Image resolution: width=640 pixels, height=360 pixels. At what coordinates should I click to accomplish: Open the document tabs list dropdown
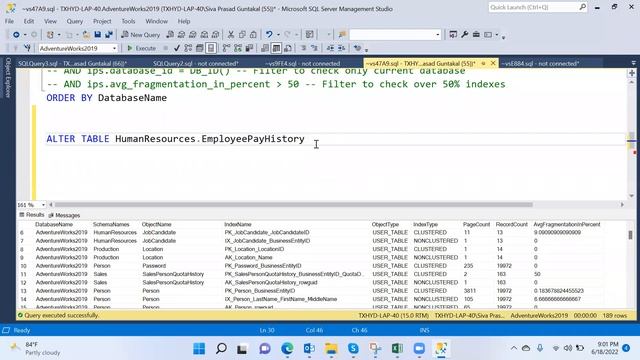633,63
